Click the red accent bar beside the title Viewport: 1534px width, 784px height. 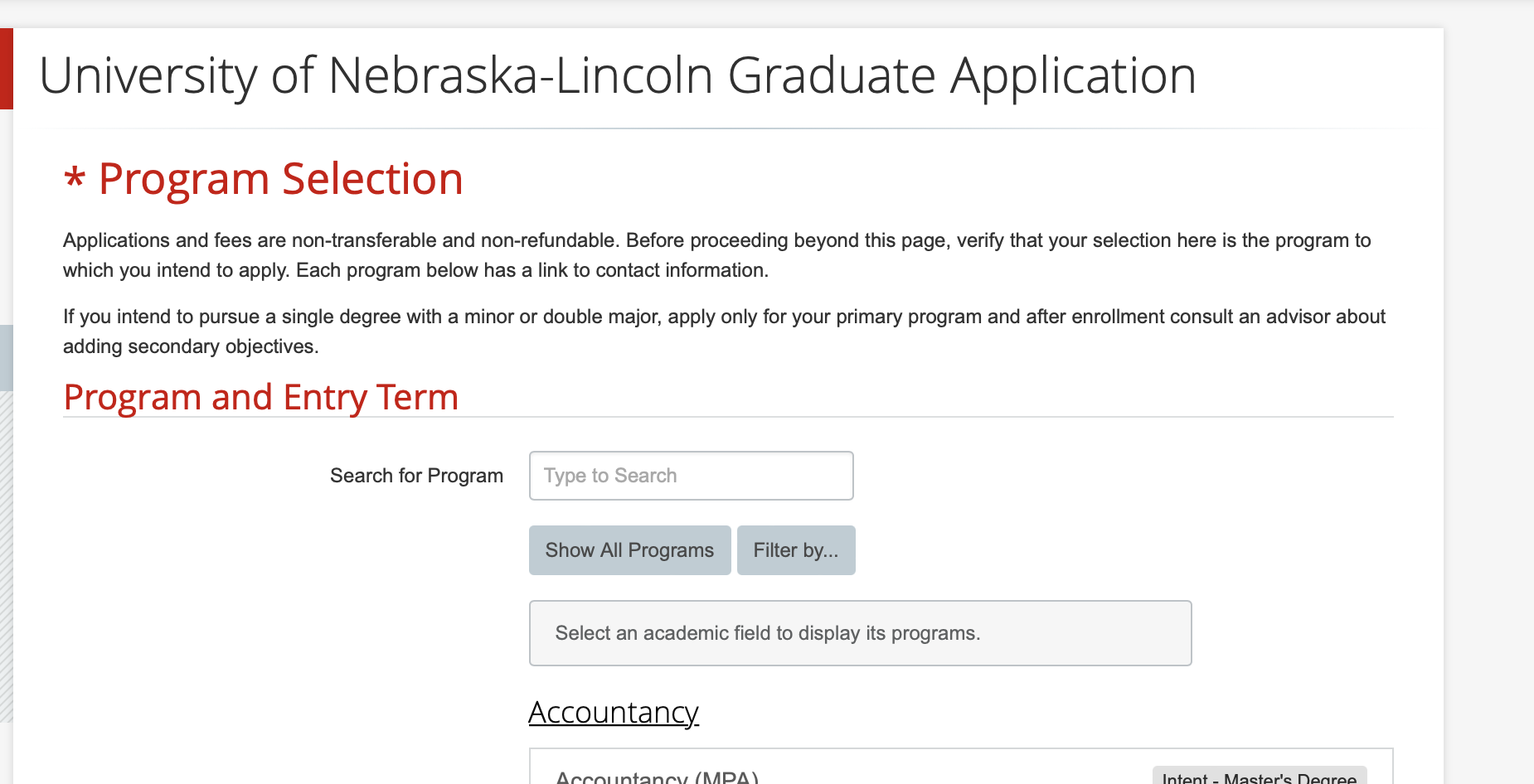(x=6, y=69)
